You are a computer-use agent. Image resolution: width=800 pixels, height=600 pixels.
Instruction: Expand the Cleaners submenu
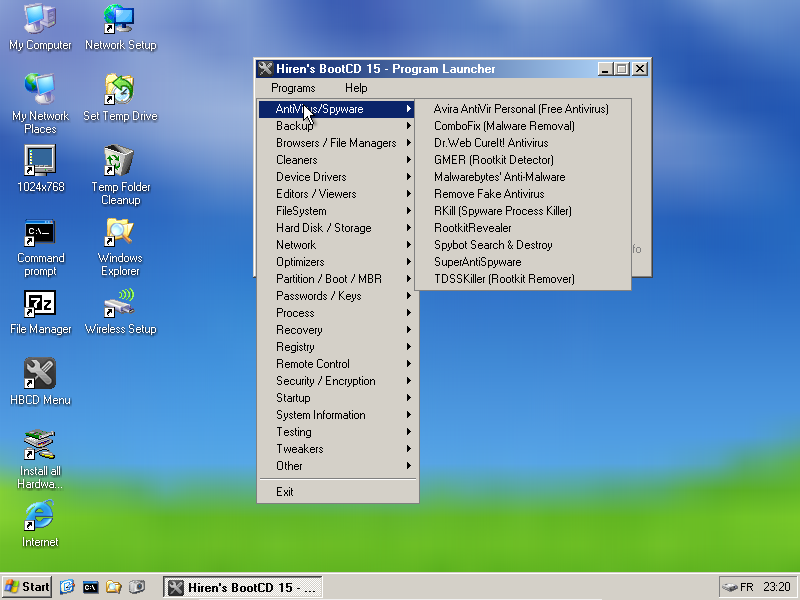pos(337,160)
